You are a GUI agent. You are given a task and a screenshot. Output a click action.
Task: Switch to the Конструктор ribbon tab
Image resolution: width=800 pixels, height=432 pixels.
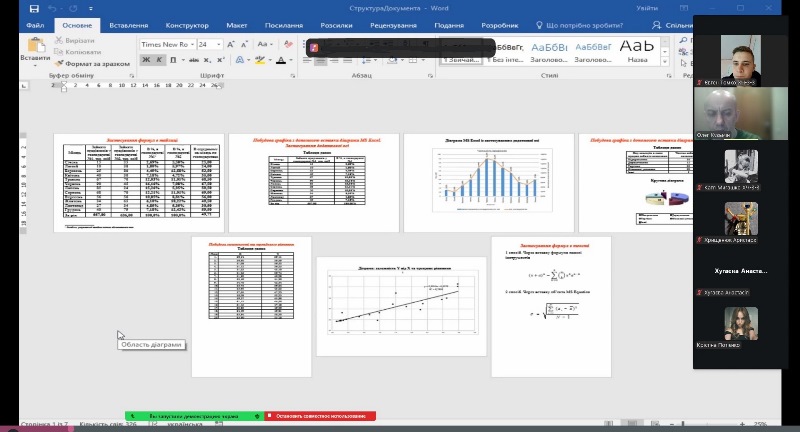(187, 25)
